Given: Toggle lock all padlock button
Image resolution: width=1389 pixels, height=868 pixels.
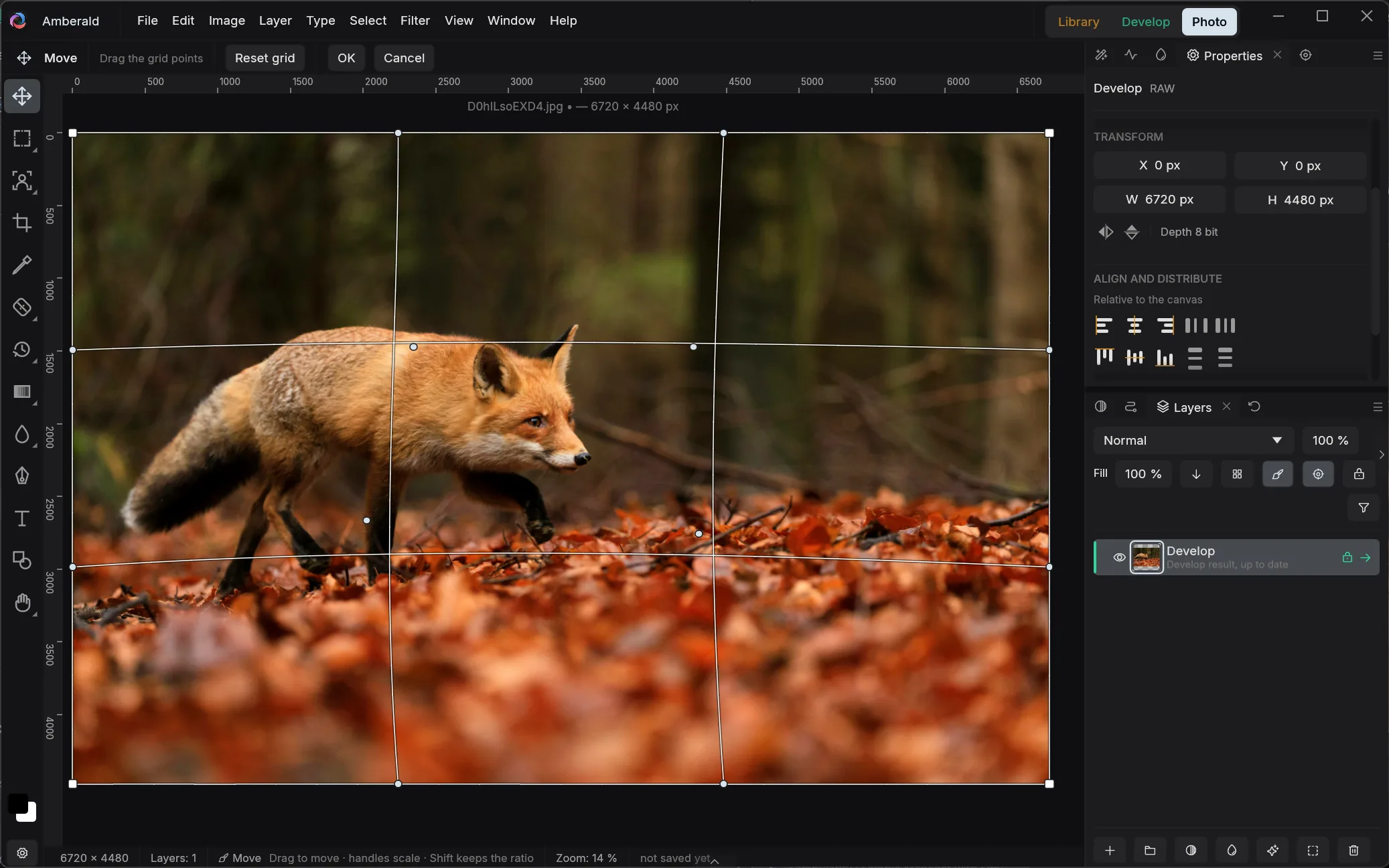Looking at the screenshot, I should click(1359, 474).
